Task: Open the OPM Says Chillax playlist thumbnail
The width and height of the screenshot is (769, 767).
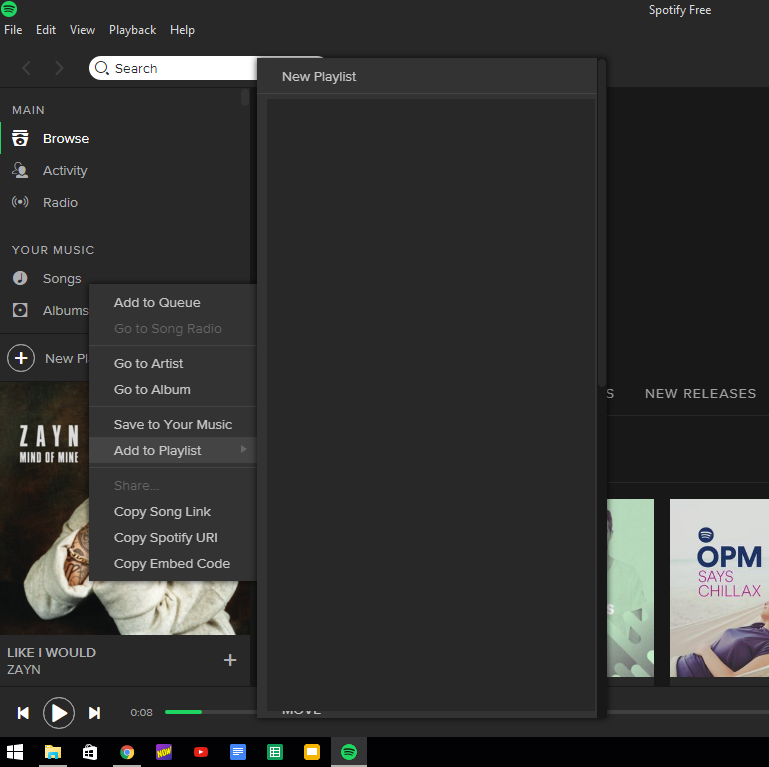Action: tap(718, 587)
